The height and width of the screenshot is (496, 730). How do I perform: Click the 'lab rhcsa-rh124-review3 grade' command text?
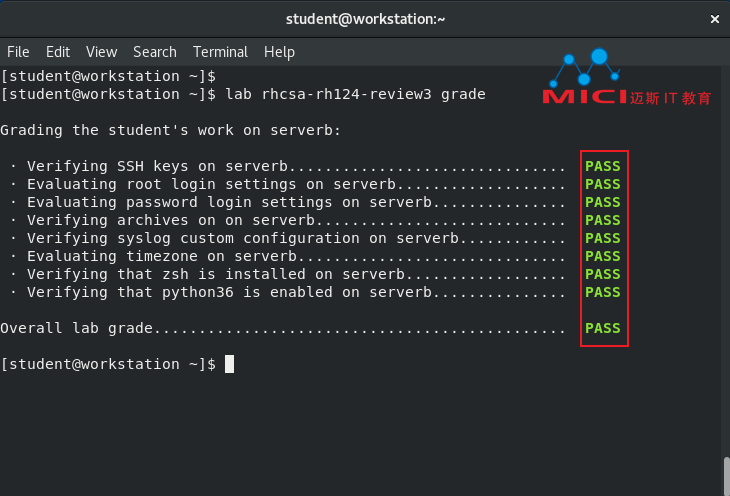pyautogui.click(x=350, y=94)
